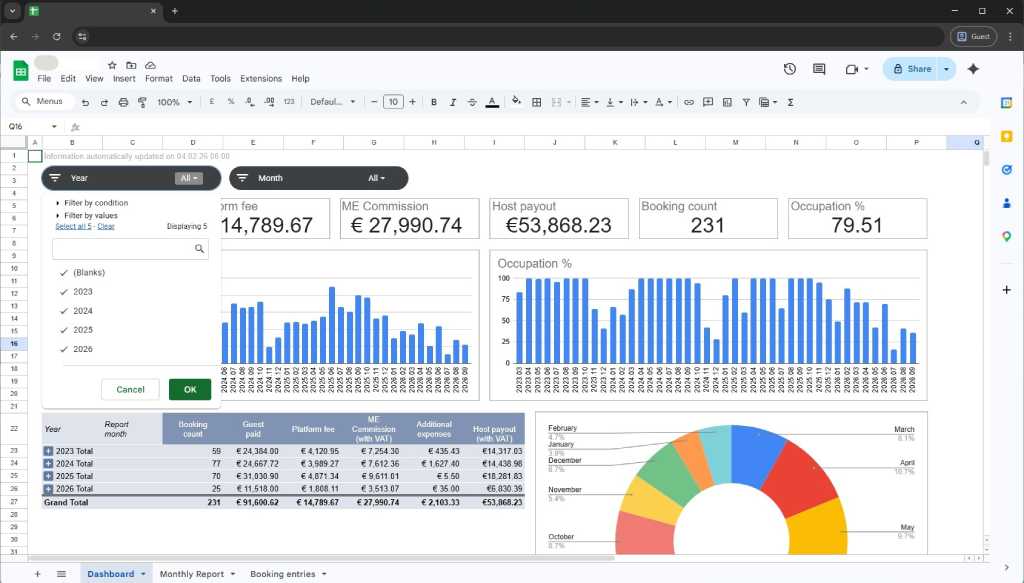Image resolution: width=1024 pixels, height=583 pixels.
Task: Open the functions sigma menu
Action: [790, 102]
